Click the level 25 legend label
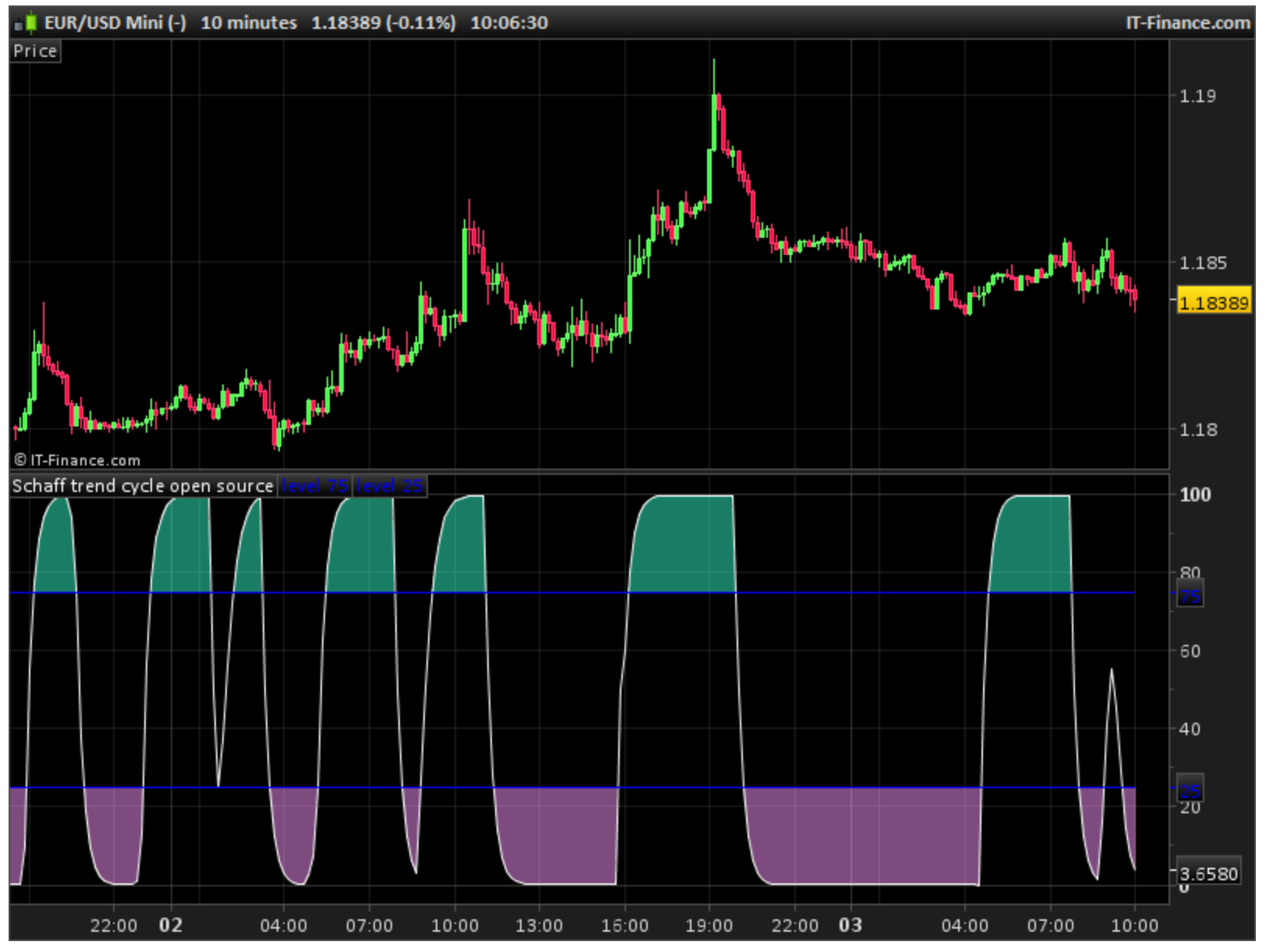This screenshot has width=1266, height=952. coord(390,486)
